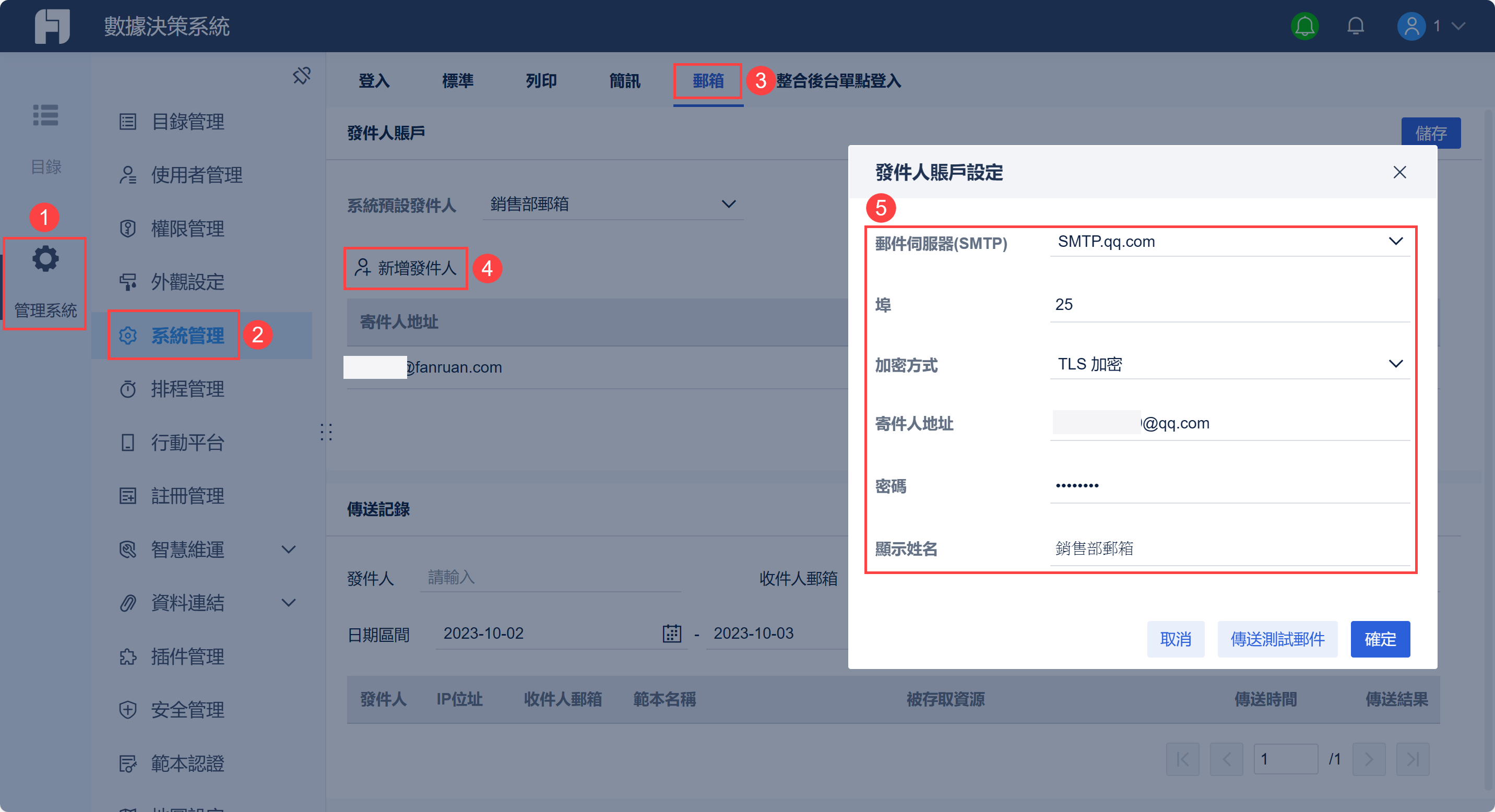Open calendar picker for start date
Viewport: 1495px width, 812px height.
coord(671,634)
